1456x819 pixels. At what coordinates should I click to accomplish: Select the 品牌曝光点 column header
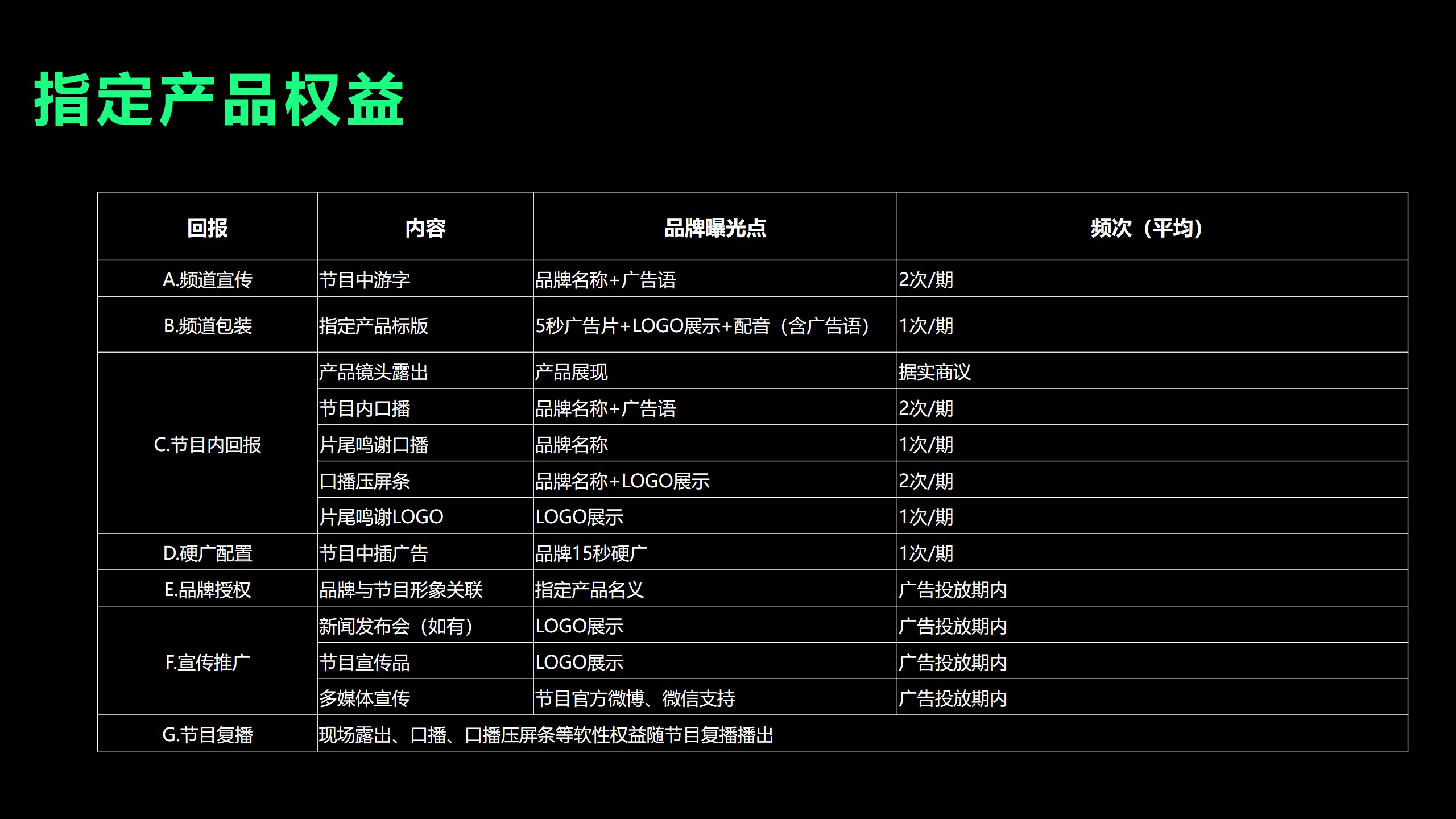pos(715,226)
